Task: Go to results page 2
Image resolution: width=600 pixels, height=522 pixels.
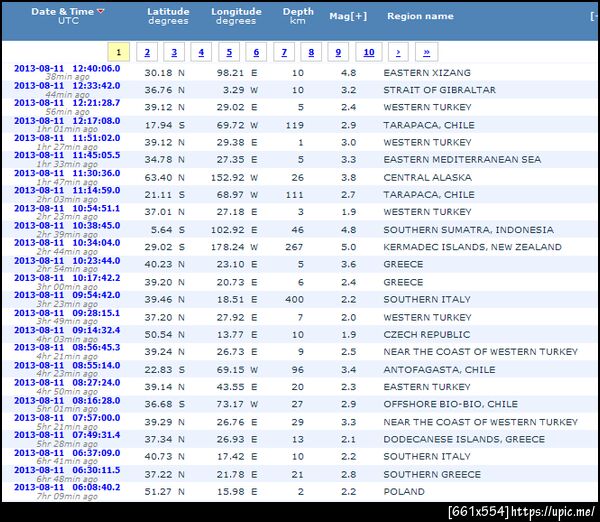Action: coord(147,52)
